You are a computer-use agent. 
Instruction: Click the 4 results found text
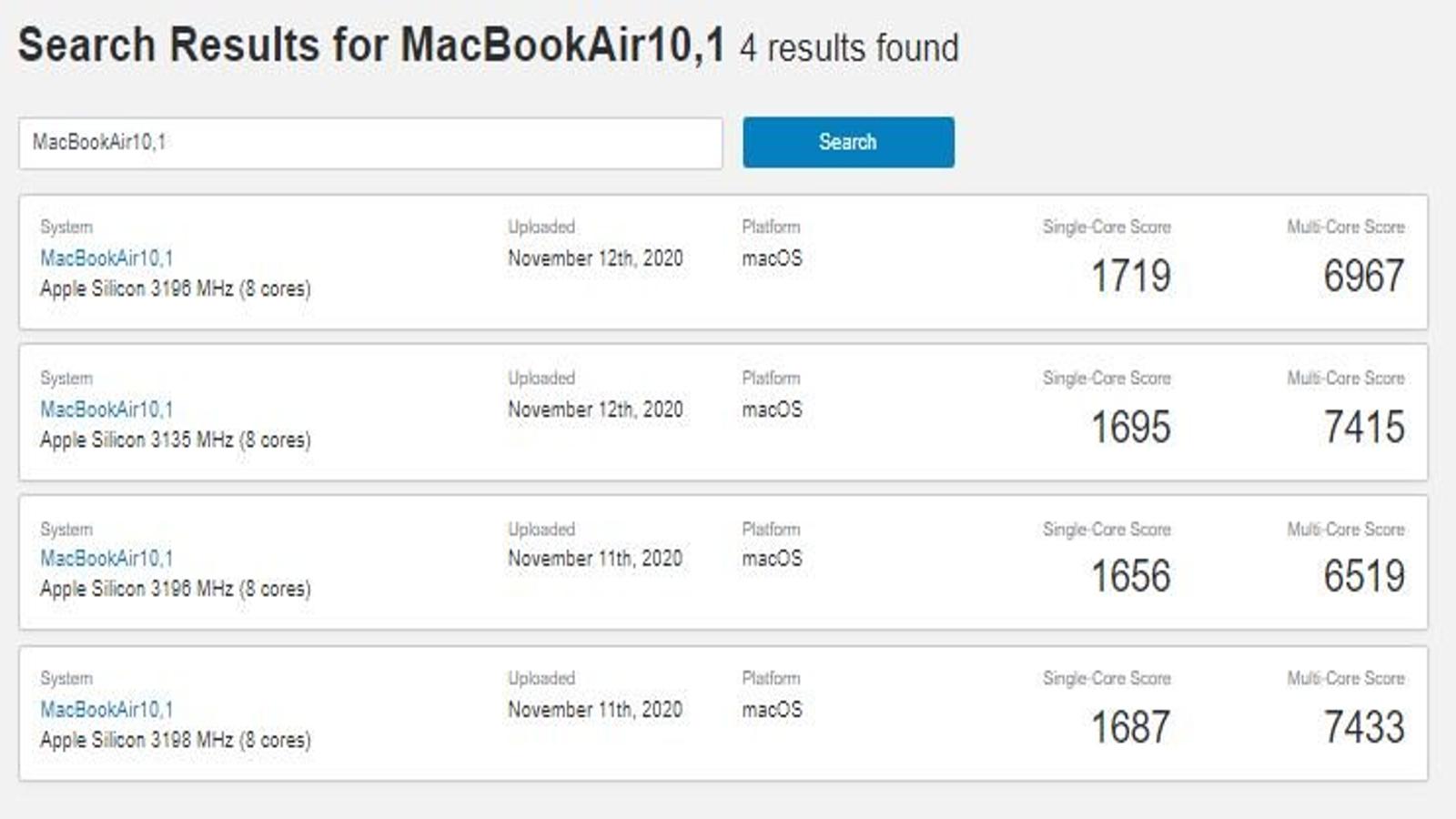(x=849, y=48)
